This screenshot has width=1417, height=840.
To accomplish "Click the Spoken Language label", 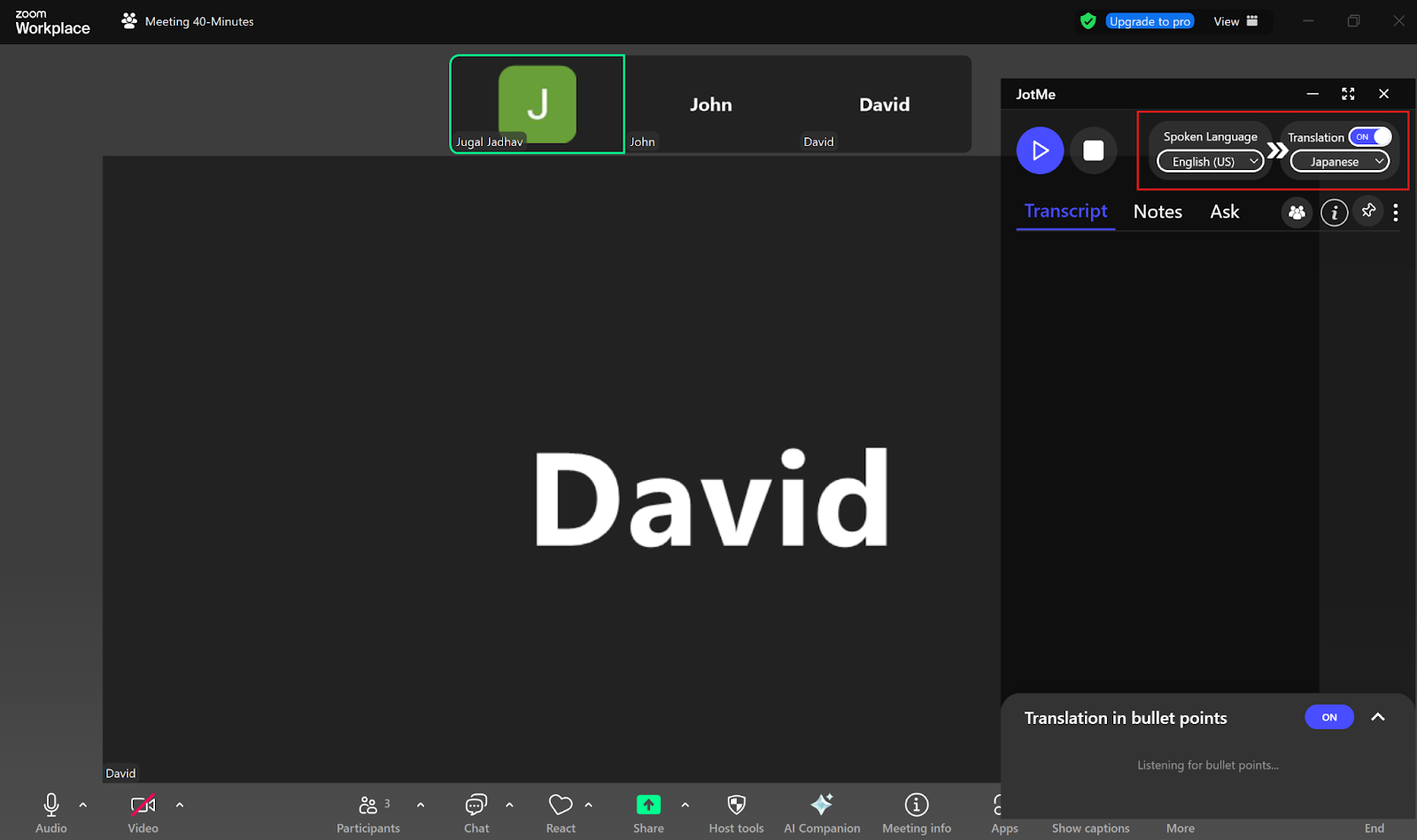I will pos(1210,136).
